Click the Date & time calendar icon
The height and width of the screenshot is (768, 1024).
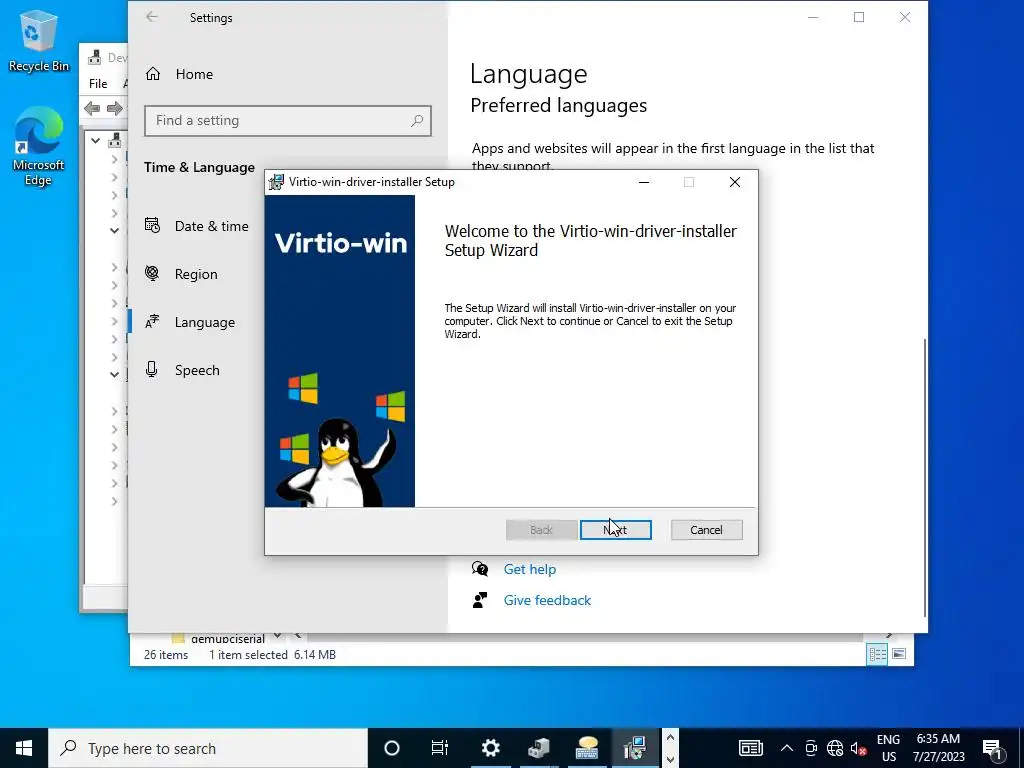tap(152, 225)
